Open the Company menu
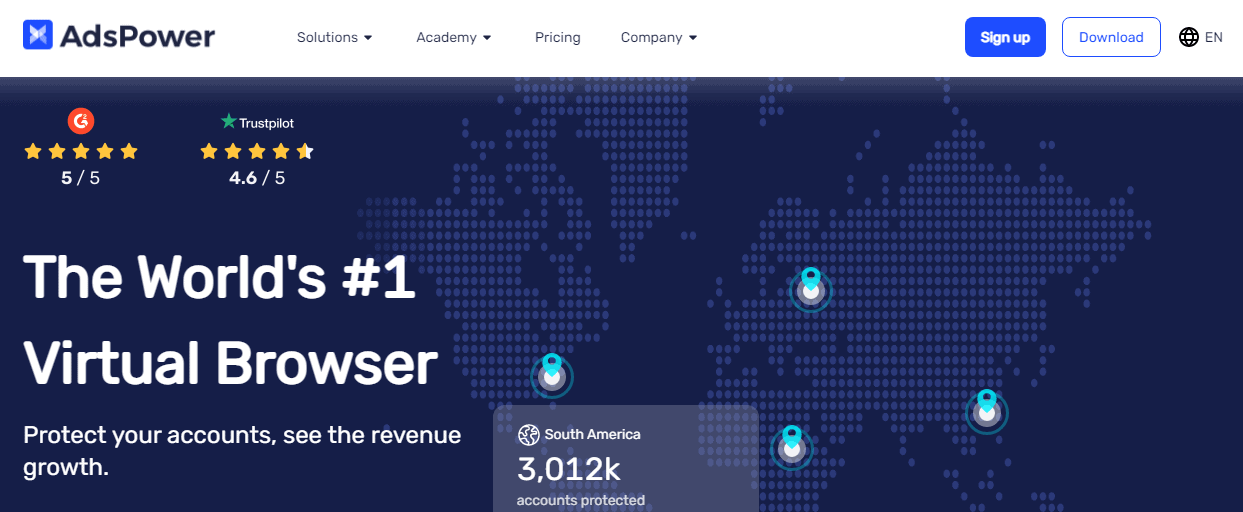The image size is (1243, 512). (659, 37)
